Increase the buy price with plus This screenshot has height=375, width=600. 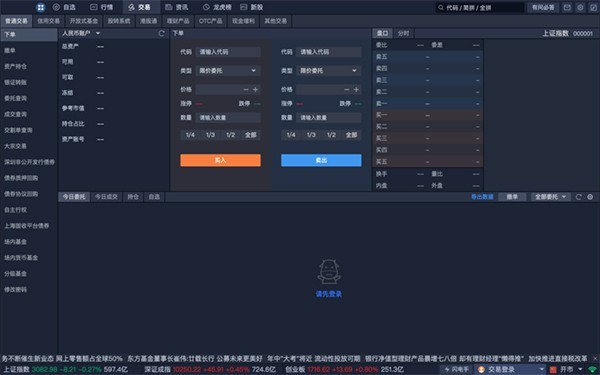[x=256, y=90]
